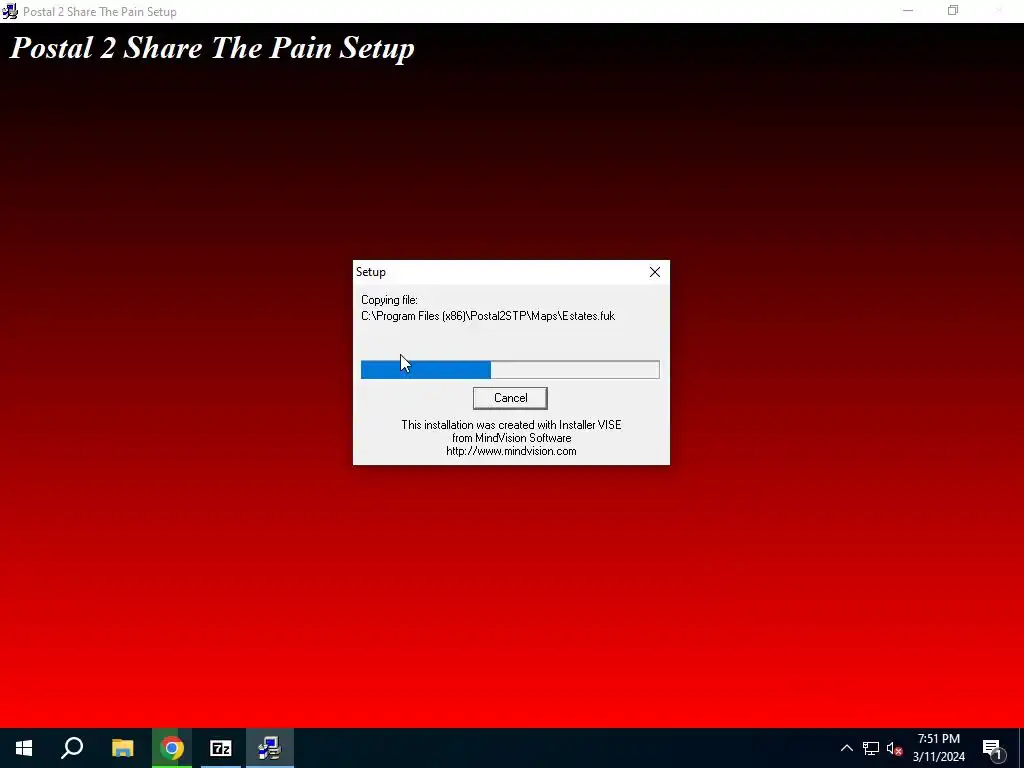This screenshot has height=768, width=1024.
Task: Select the Postal 2 installer taskbar icon
Action: [270, 748]
